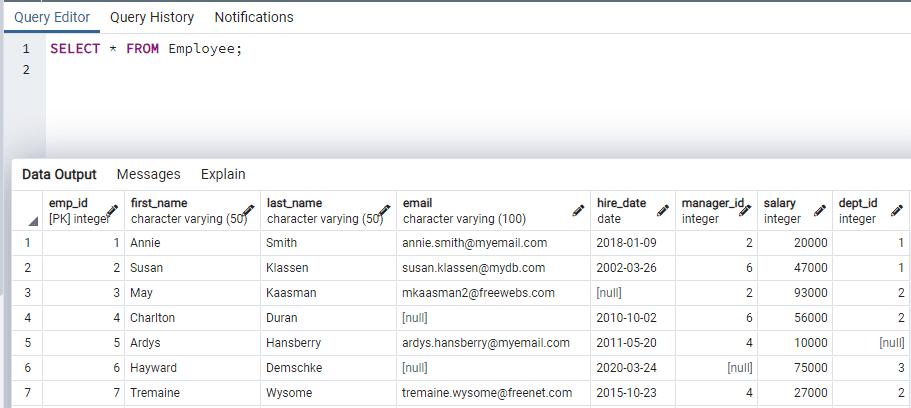
Task: Select the annie.smith@myemail.com email cell
Action: (475, 243)
